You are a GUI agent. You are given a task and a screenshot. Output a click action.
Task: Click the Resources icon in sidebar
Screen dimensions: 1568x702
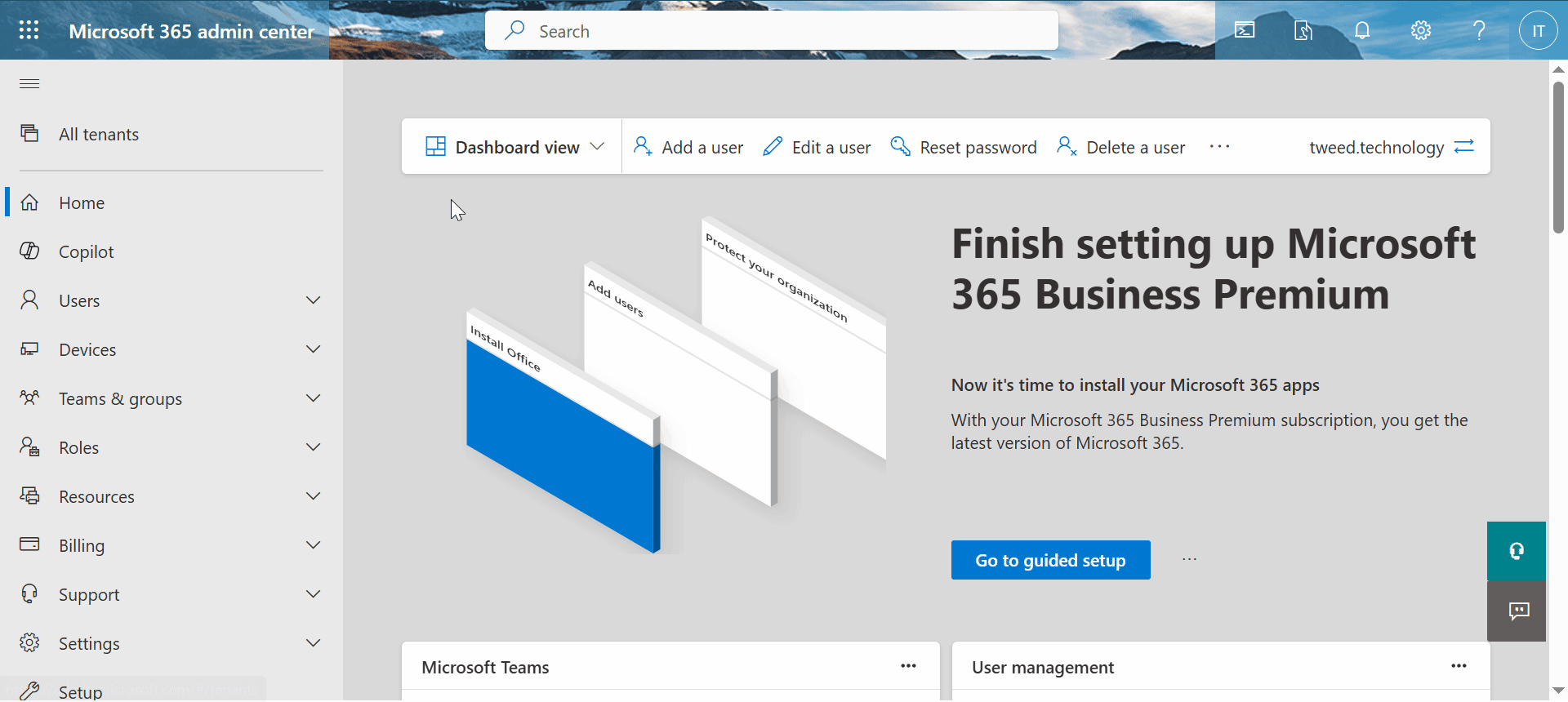29,495
